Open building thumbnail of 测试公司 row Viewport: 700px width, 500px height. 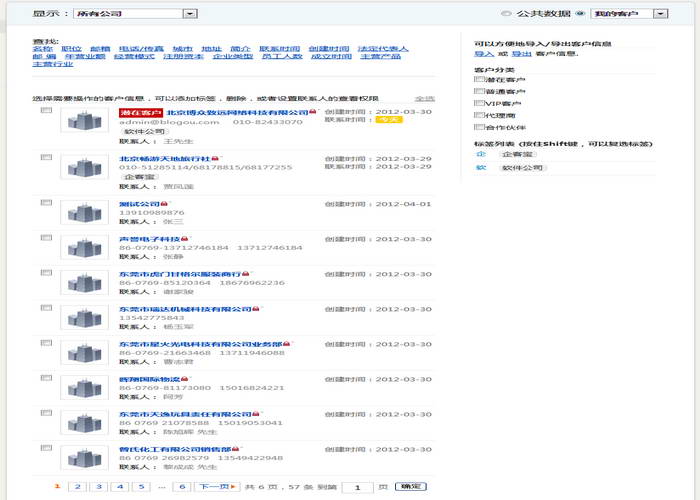click(x=84, y=212)
